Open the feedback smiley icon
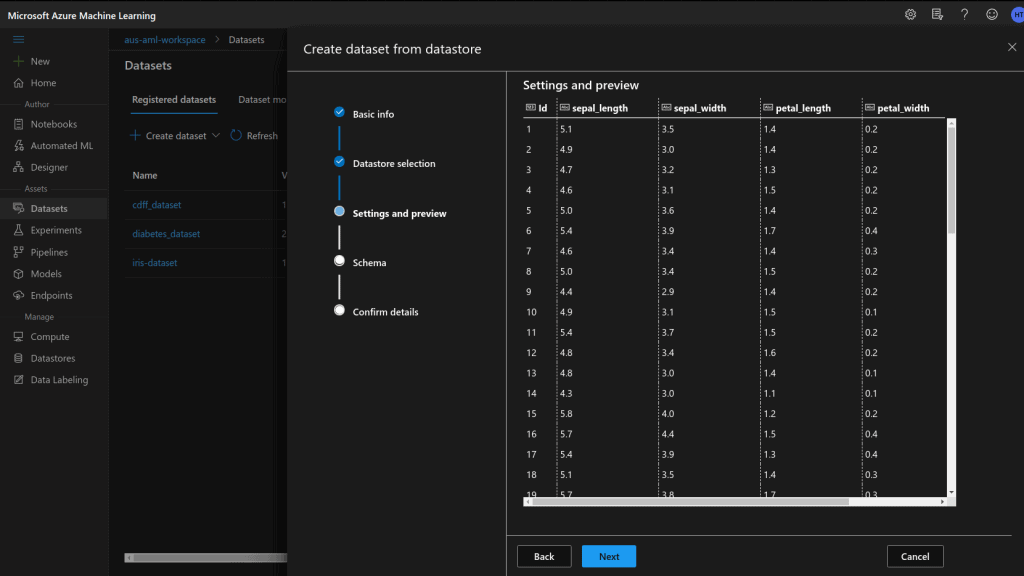1024x576 pixels. [991, 15]
